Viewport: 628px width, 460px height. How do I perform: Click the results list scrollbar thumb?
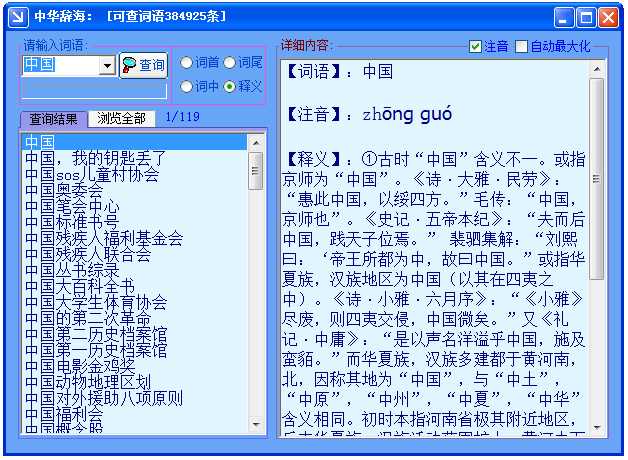click(256, 171)
